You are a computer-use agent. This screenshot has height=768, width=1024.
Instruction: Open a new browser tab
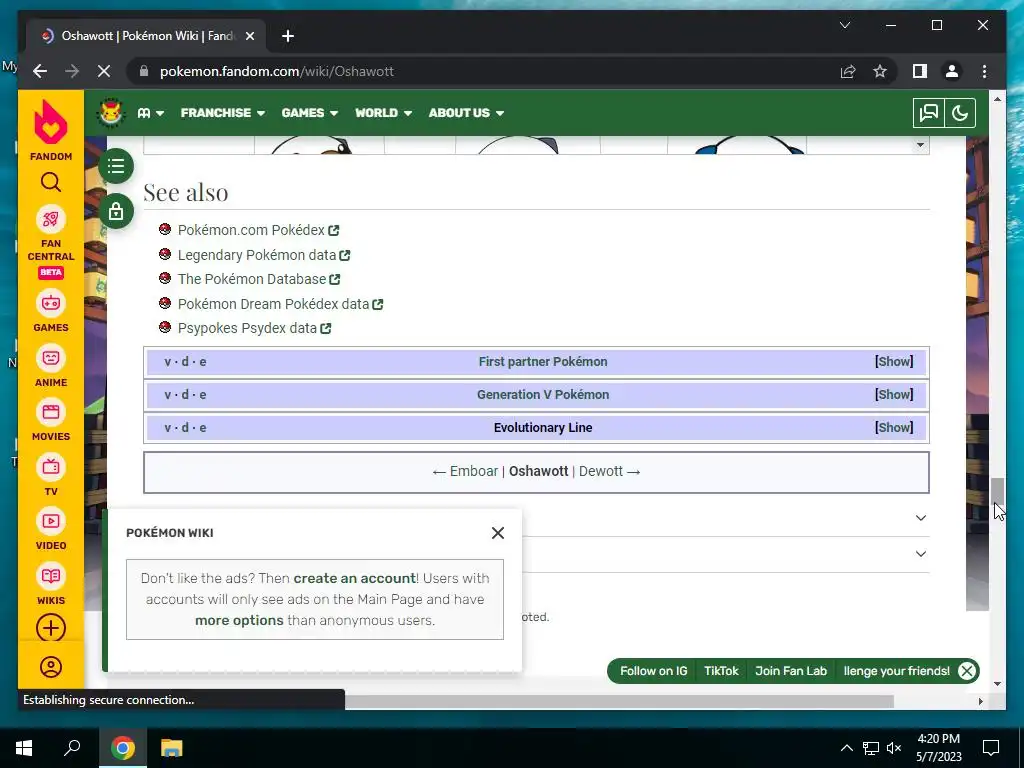288,36
